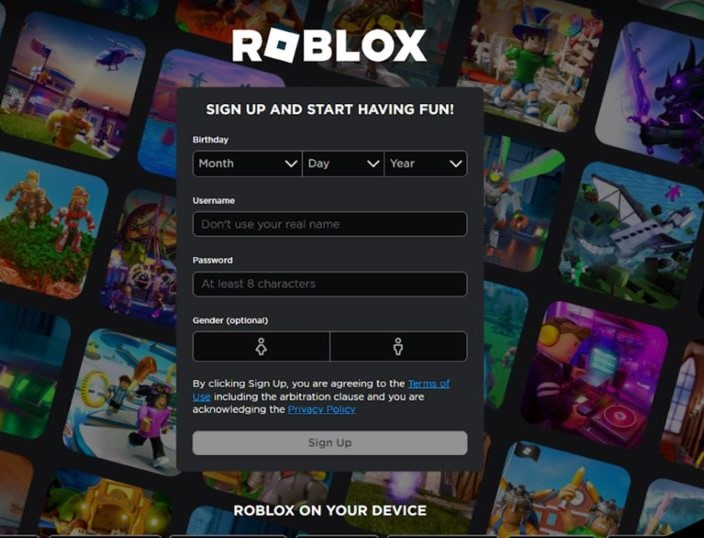Open the Month birthday dropdown

pos(247,163)
